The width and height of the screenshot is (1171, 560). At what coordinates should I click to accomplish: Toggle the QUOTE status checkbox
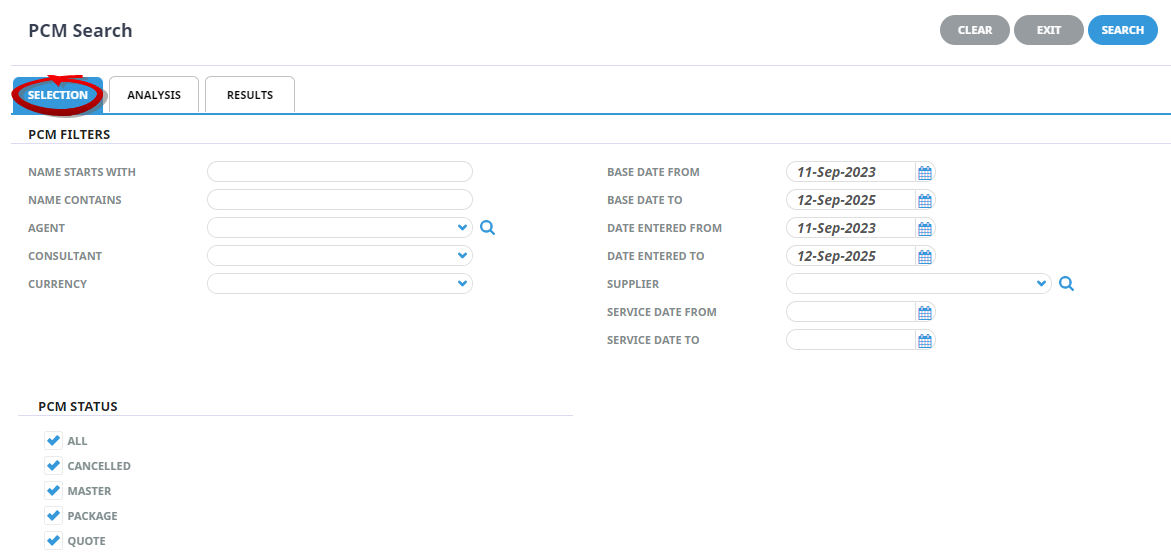[53, 541]
